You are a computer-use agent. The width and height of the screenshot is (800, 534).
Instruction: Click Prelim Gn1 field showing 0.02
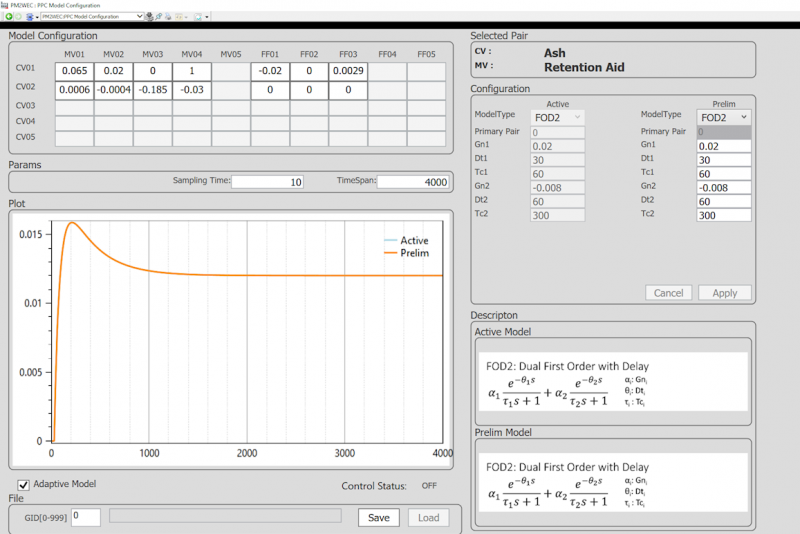(723, 146)
